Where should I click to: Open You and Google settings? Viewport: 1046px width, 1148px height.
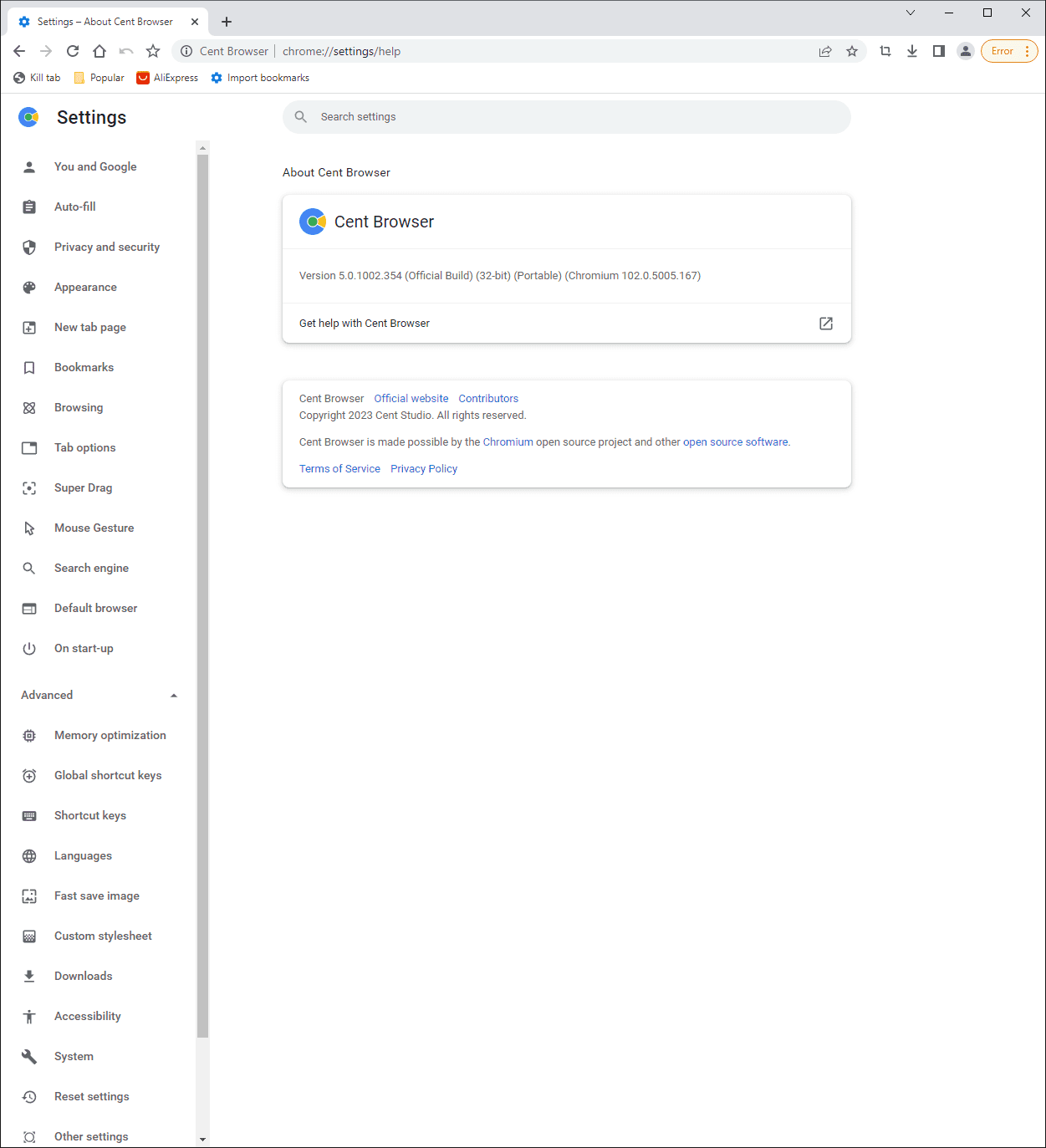coord(95,166)
